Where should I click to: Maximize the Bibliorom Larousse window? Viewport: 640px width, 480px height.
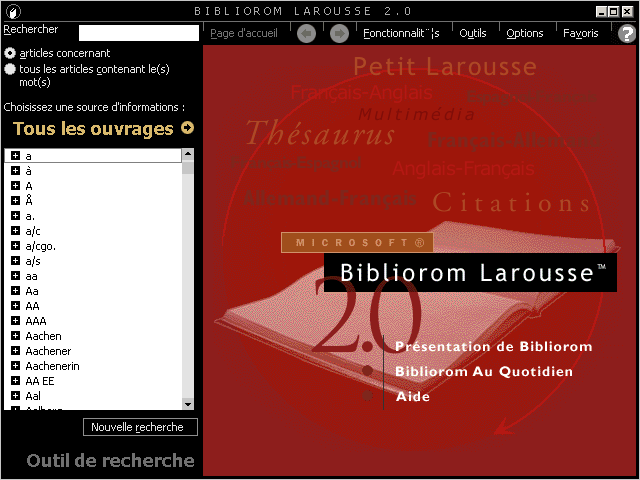(613, 11)
